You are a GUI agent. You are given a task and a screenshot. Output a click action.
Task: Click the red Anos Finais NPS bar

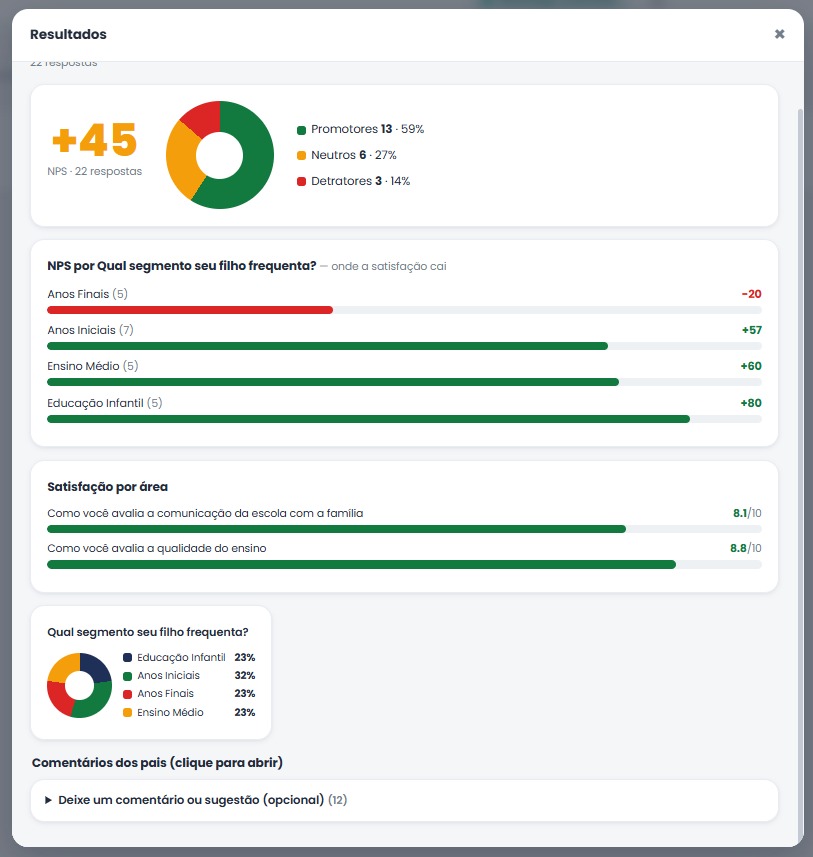190,310
